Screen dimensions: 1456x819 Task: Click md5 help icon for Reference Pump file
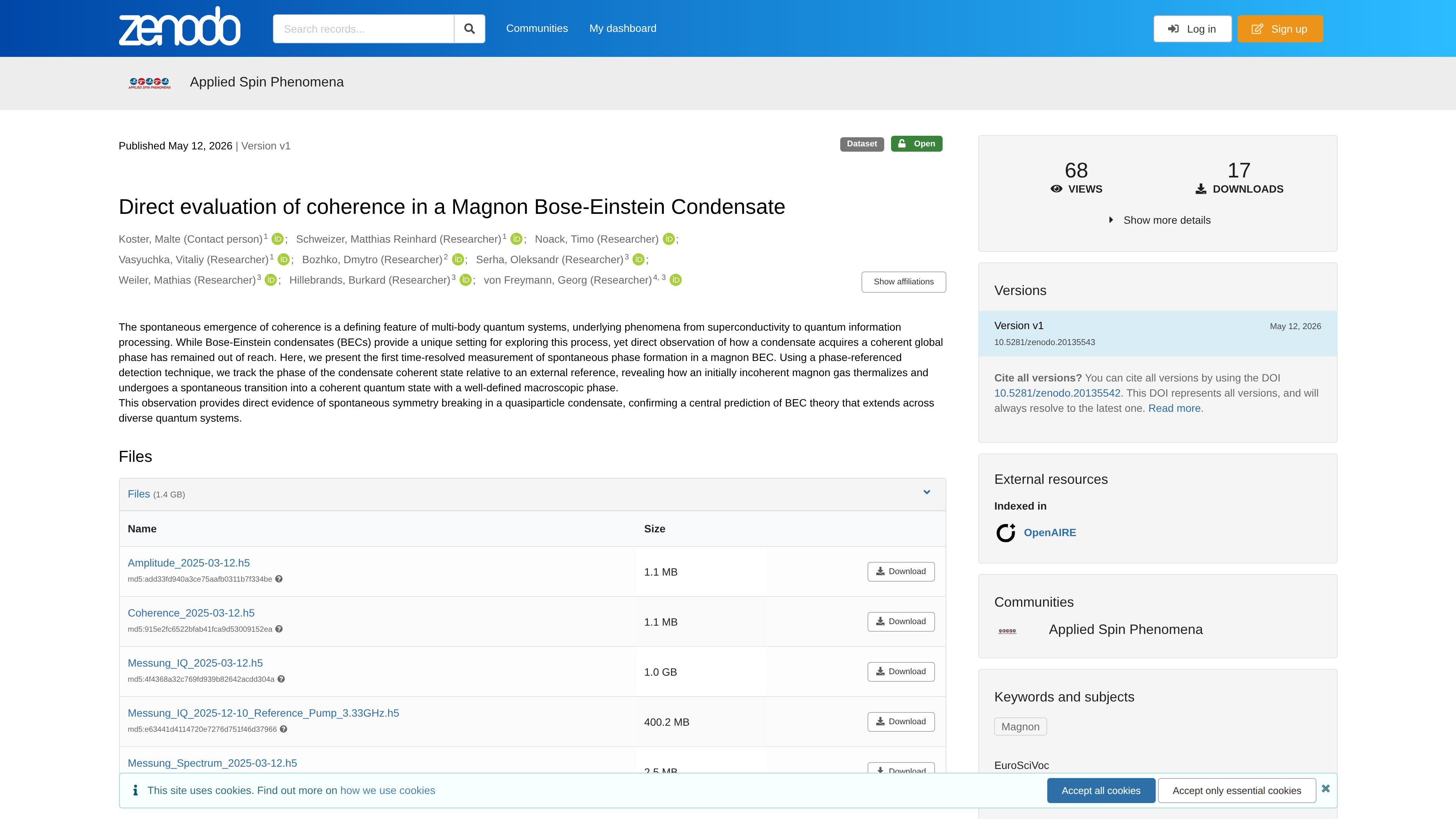[284, 729]
